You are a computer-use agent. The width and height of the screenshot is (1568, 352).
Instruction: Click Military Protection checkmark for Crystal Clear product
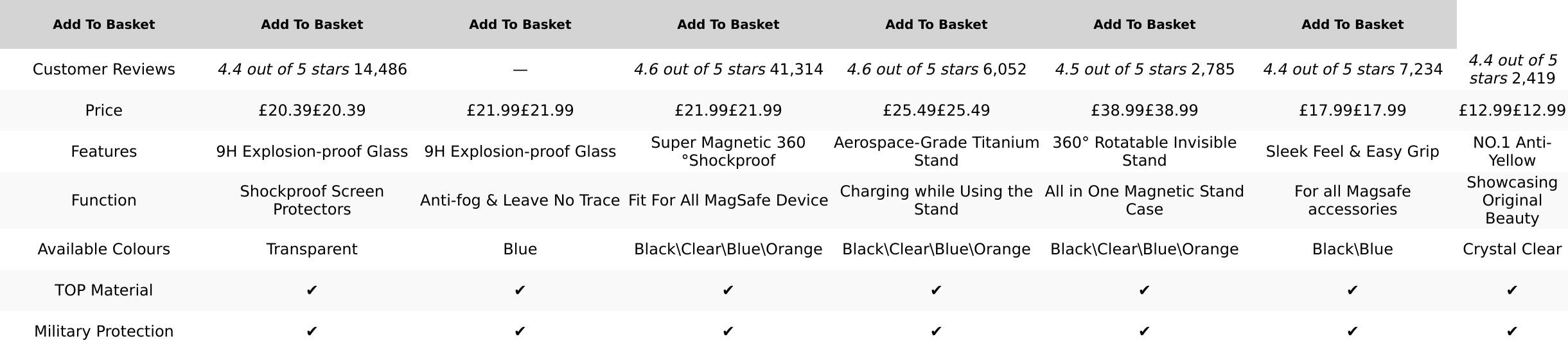click(1511, 331)
